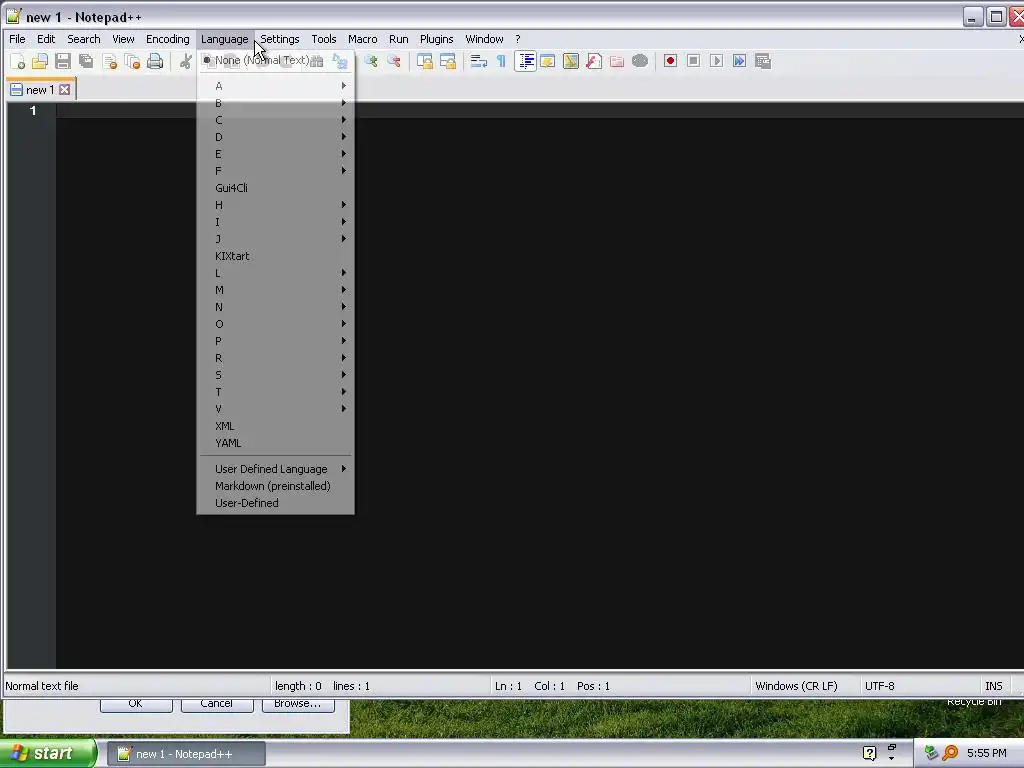Select the new 1 document tab
Image resolution: width=1024 pixels, height=768 pixels.
40,90
